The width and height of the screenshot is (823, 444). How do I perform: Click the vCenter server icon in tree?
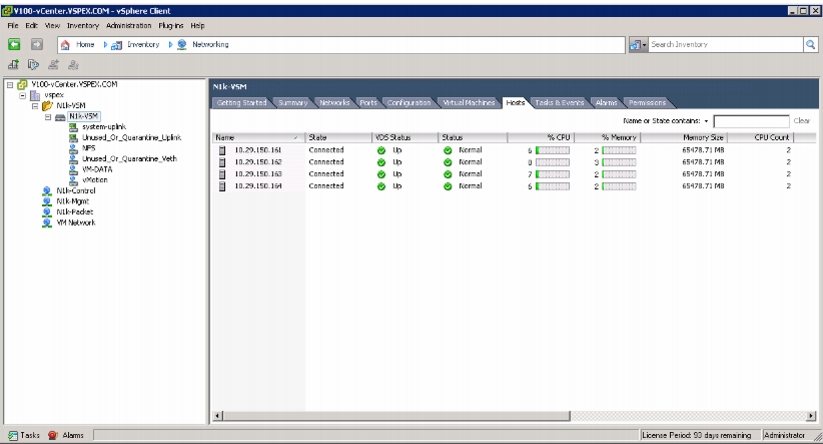[x=22, y=84]
